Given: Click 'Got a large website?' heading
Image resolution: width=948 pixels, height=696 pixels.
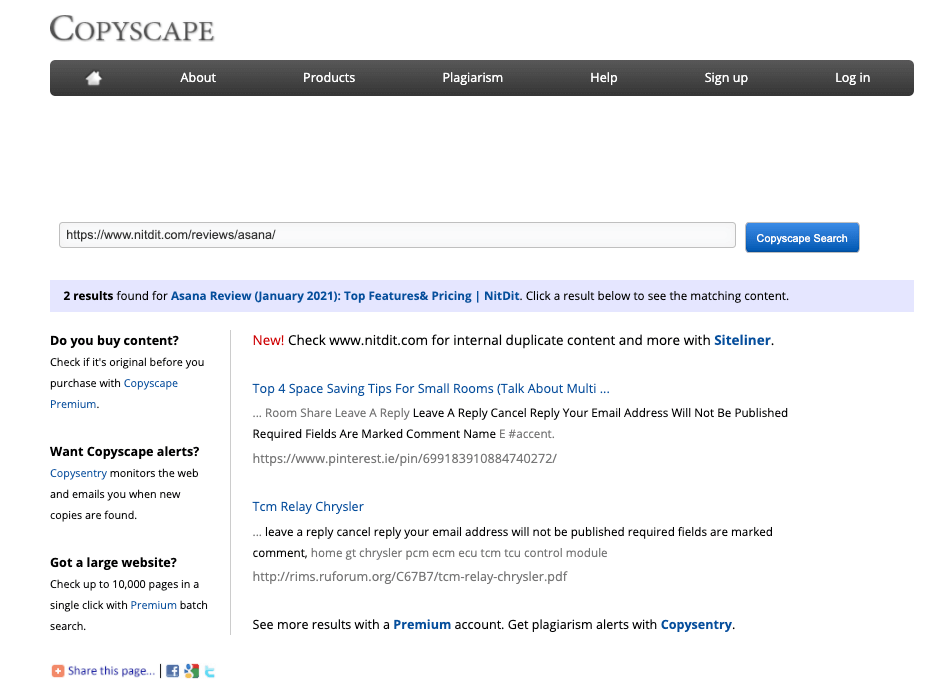Looking at the screenshot, I should pyautogui.click(x=113, y=562).
